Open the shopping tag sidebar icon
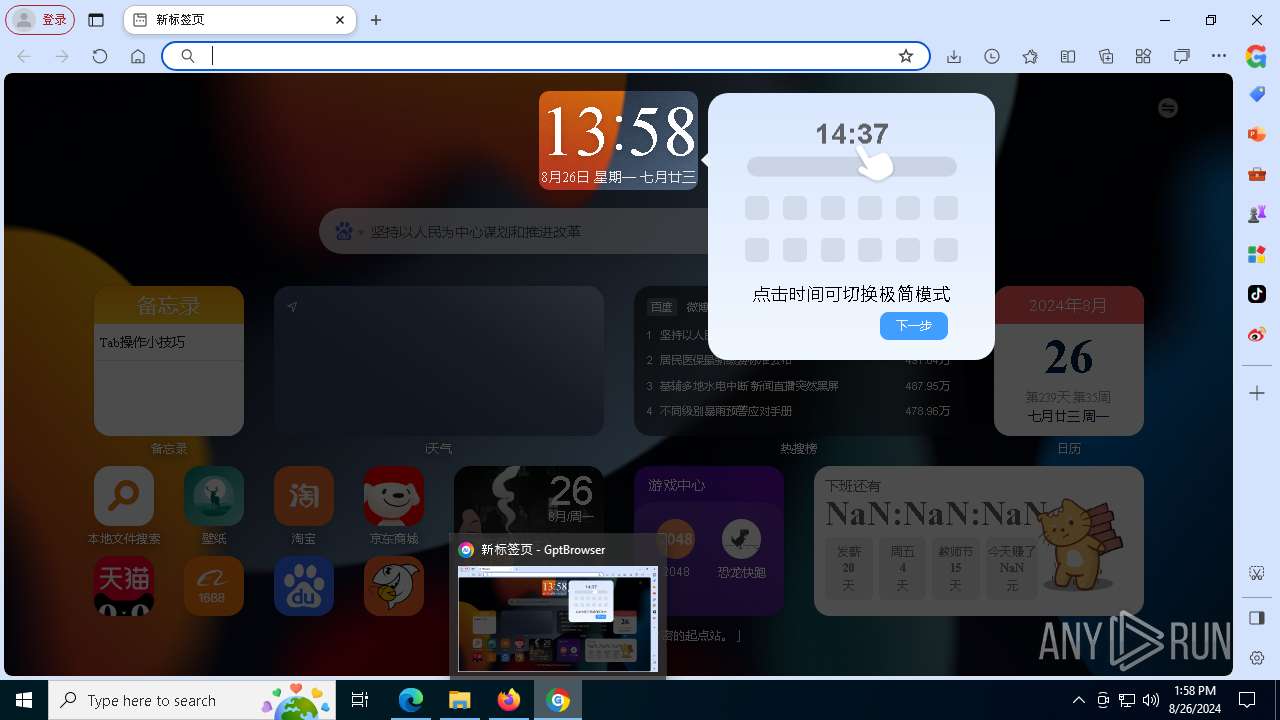The height and width of the screenshot is (720, 1280). (1257, 94)
